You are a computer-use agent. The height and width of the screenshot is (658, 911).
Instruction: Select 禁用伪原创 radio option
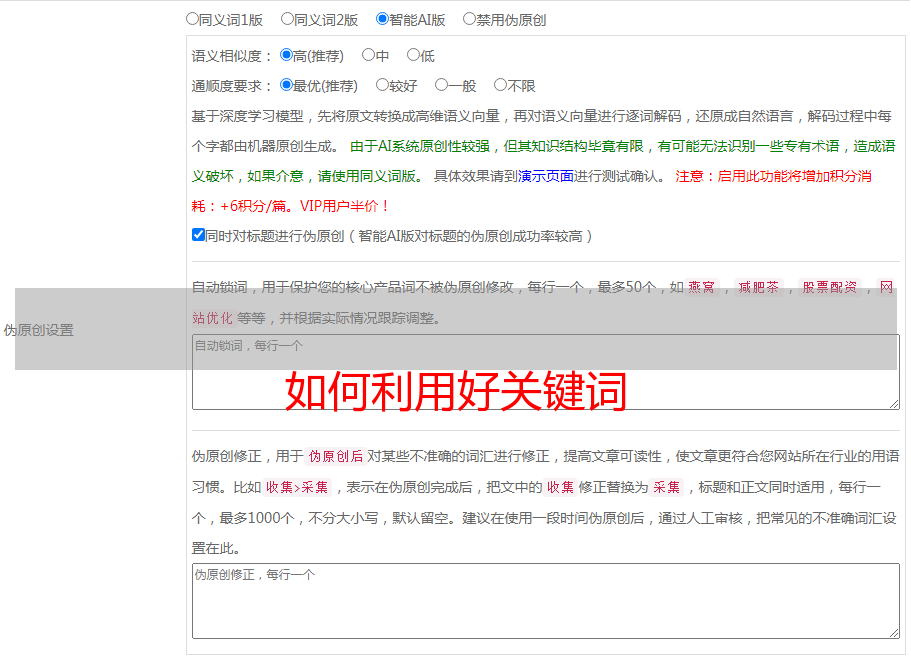point(469,19)
